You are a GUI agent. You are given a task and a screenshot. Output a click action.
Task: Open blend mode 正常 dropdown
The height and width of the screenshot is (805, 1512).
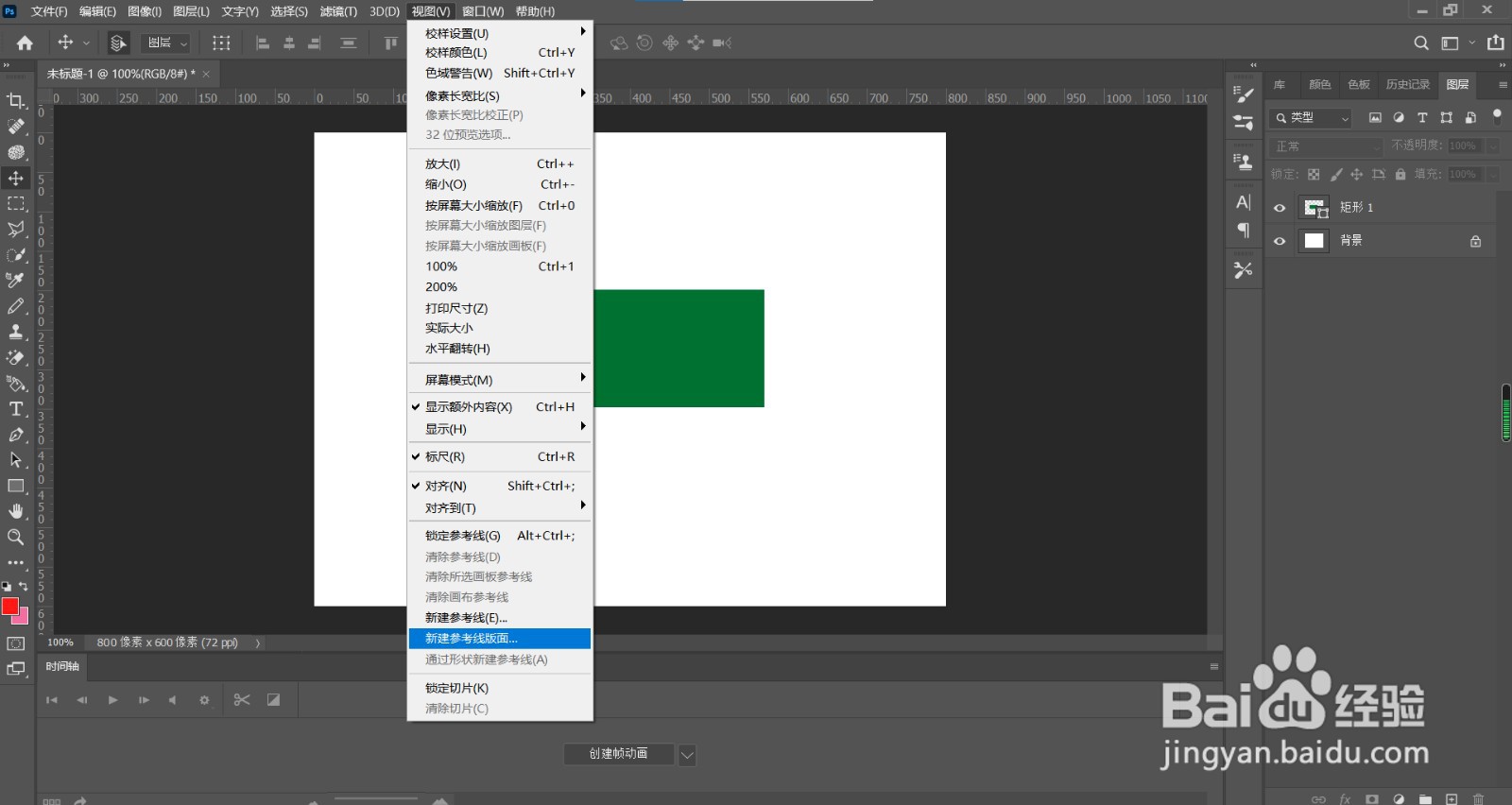pos(1327,146)
